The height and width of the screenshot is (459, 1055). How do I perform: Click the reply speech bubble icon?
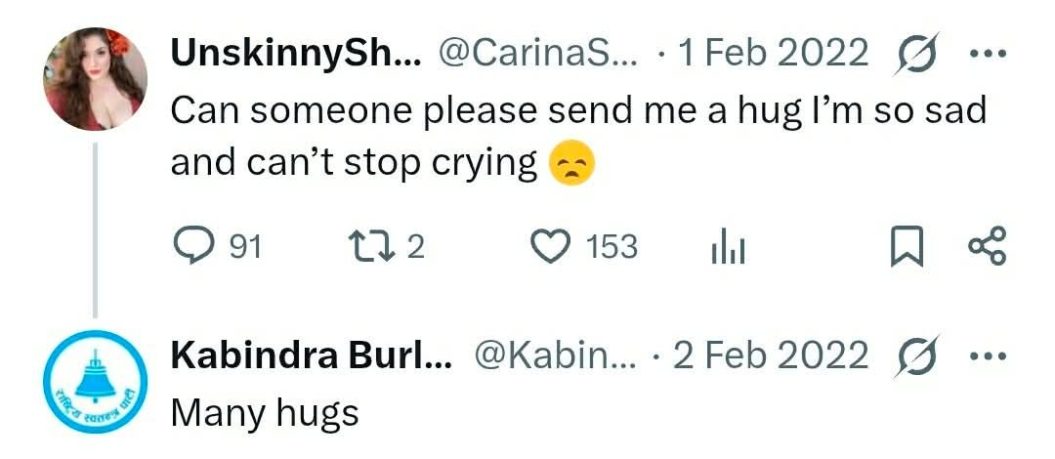point(189,246)
